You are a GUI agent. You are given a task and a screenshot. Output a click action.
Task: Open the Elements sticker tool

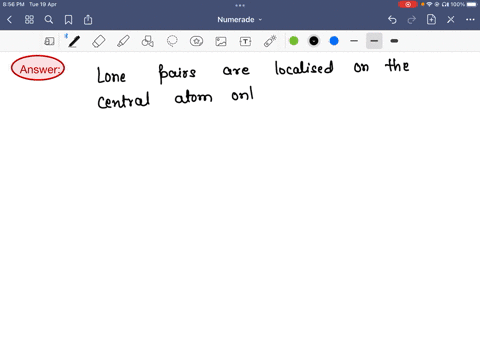pos(196,41)
